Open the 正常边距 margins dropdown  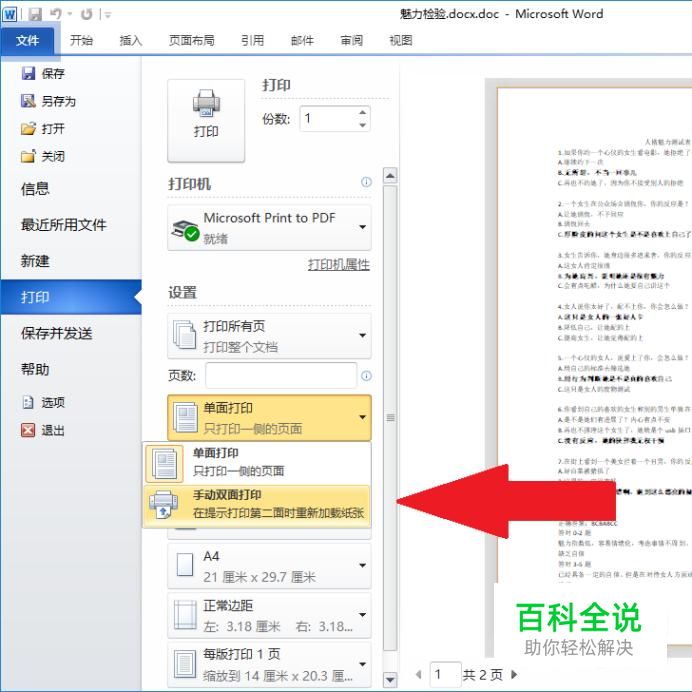pyautogui.click(x=269, y=616)
